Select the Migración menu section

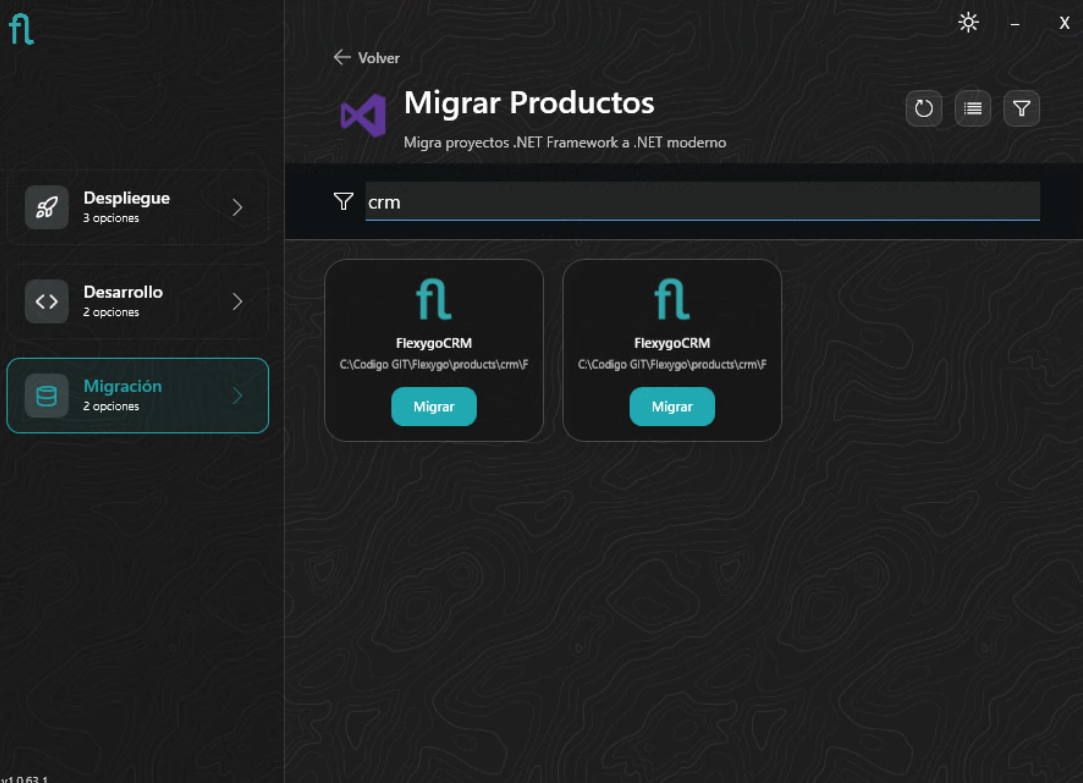[137, 396]
